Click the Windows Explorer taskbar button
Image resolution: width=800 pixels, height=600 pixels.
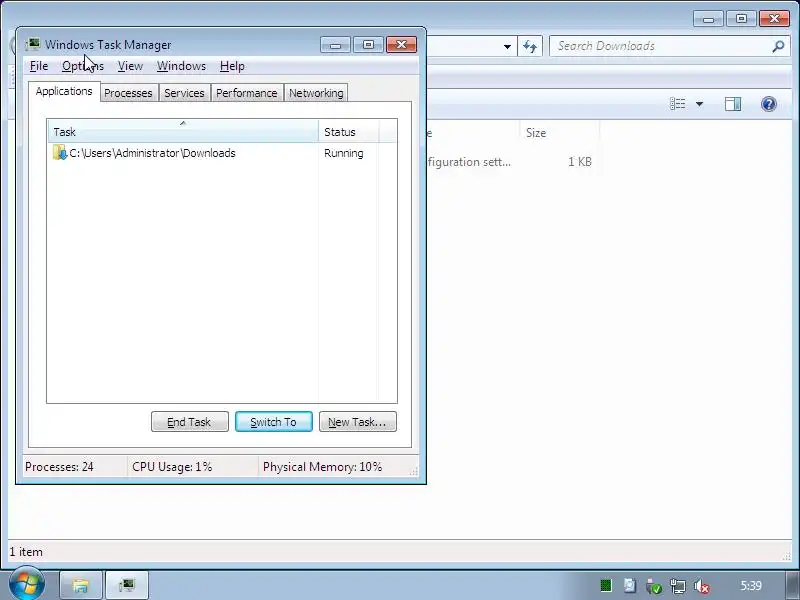[x=81, y=585]
